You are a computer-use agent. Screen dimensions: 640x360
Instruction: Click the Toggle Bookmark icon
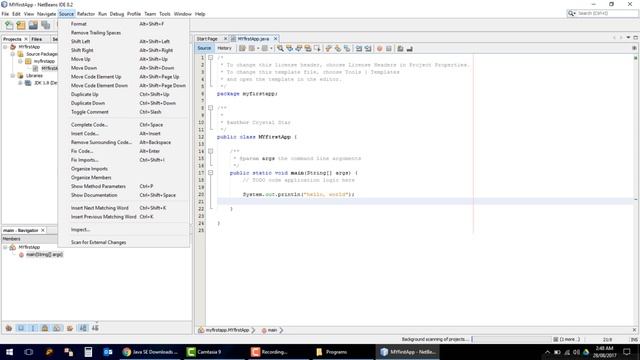[x=347, y=49]
